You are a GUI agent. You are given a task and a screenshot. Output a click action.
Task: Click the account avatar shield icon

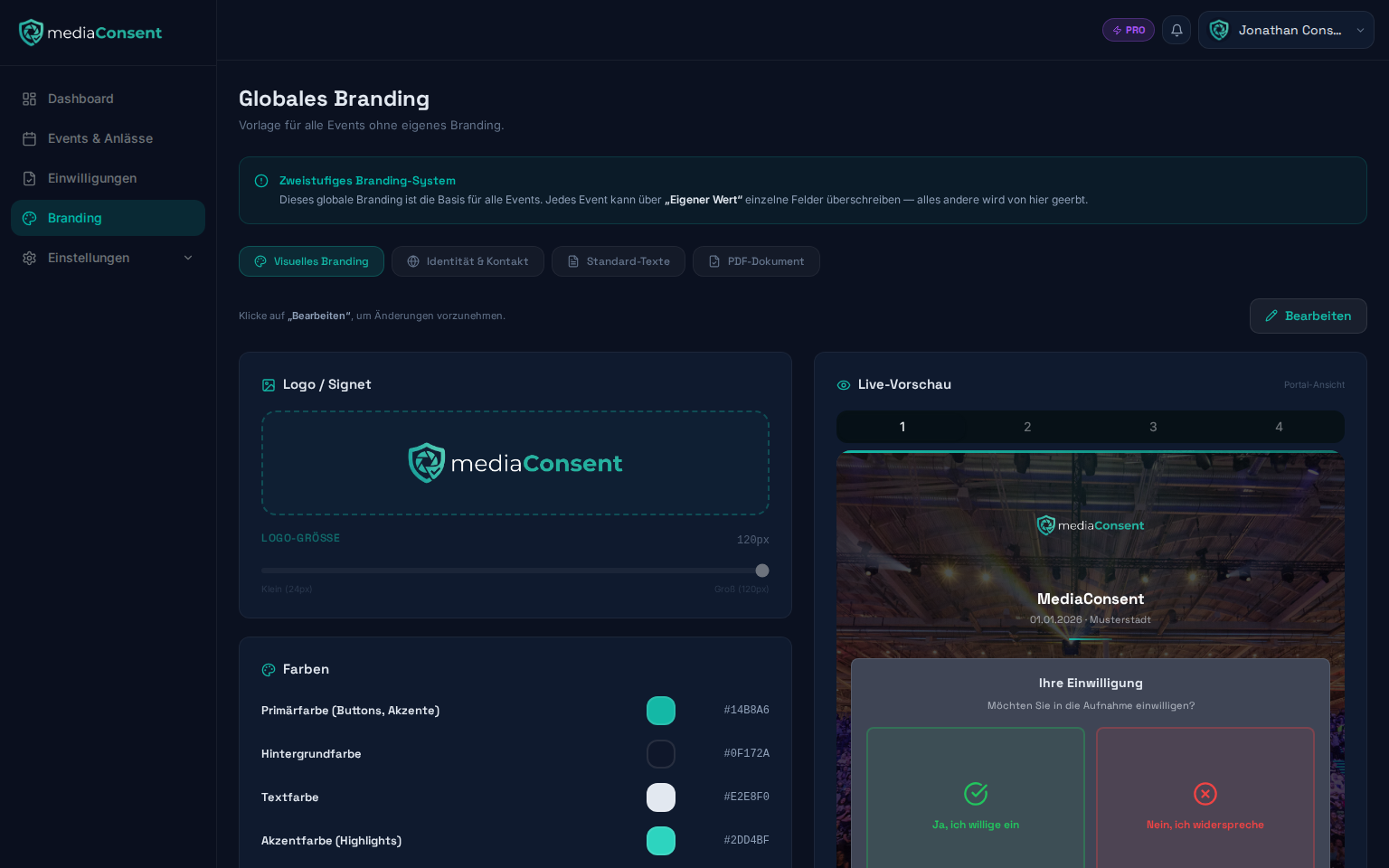tap(1219, 30)
